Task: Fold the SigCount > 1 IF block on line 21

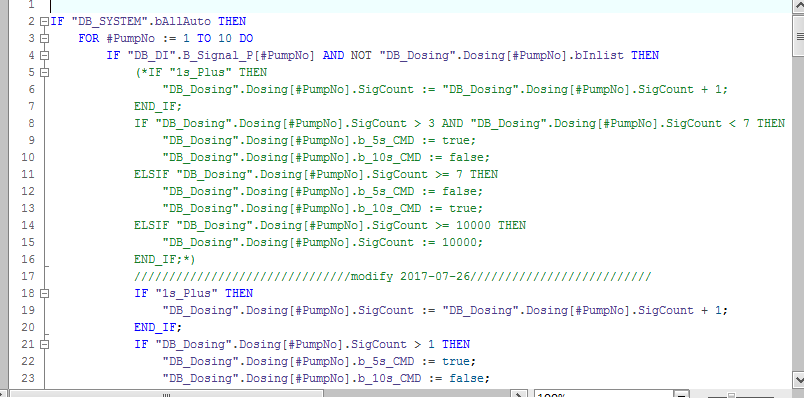Action: pyautogui.click(x=44, y=345)
